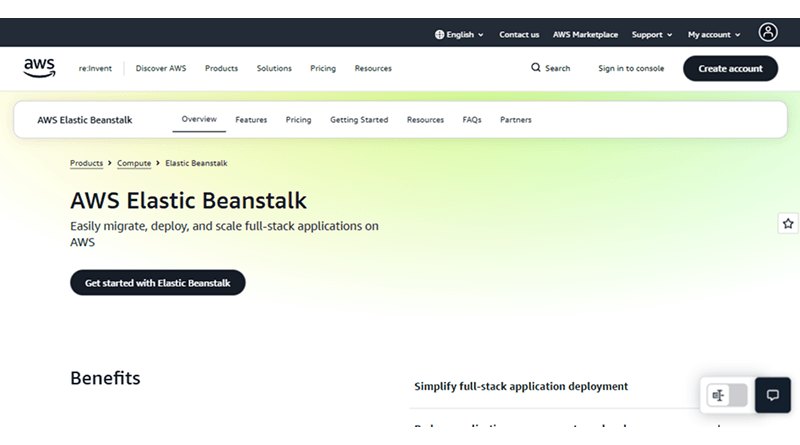This screenshot has width=800, height=445.
Task: Click the globe language icon
Action: pyautogui.click(x=439, y=35)
